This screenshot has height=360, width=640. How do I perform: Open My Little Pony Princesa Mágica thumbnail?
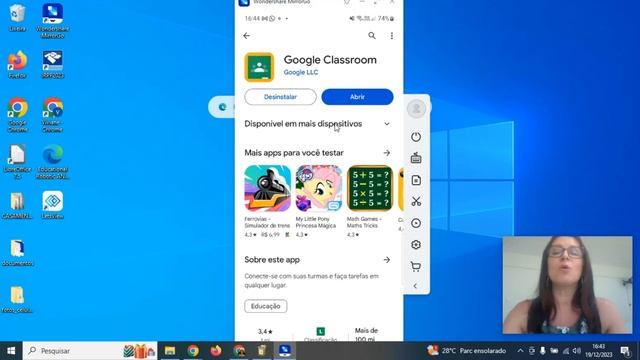coord(319,188)
